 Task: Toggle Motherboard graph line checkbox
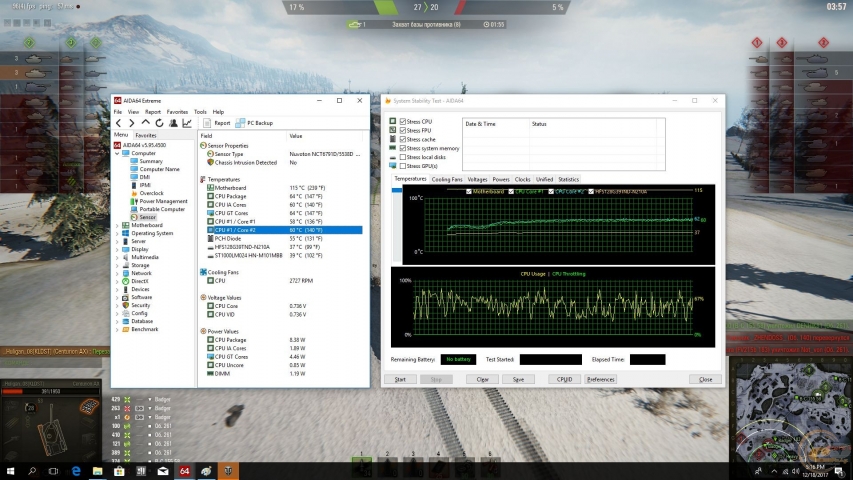click(x=469, y=192)
